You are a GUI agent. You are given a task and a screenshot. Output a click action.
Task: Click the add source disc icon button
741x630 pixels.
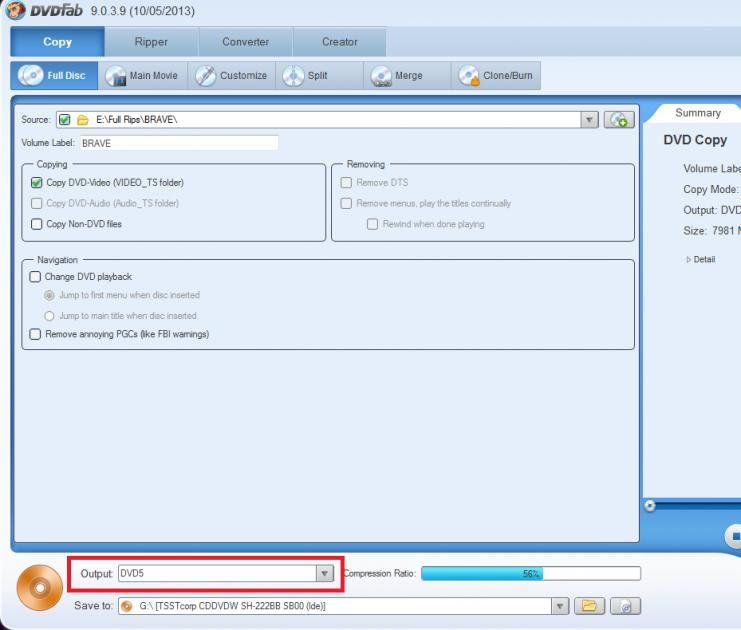(x=619, y=120)
